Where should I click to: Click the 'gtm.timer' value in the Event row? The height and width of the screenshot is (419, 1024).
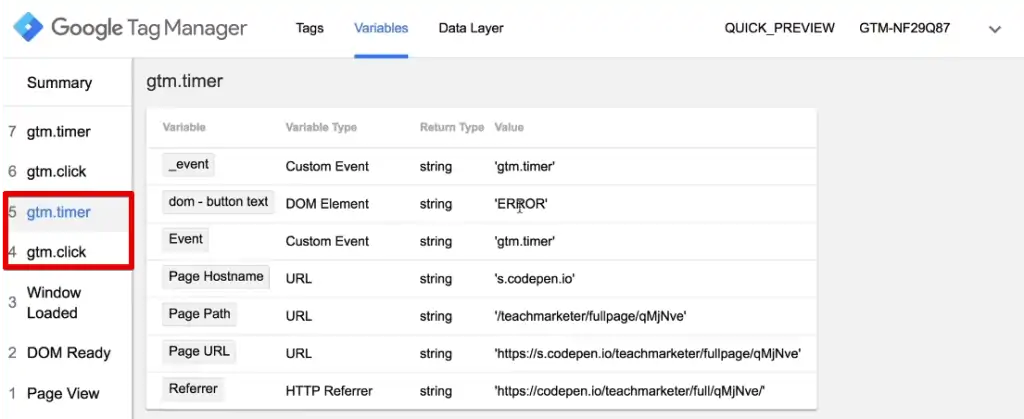(x=525, y=241)
